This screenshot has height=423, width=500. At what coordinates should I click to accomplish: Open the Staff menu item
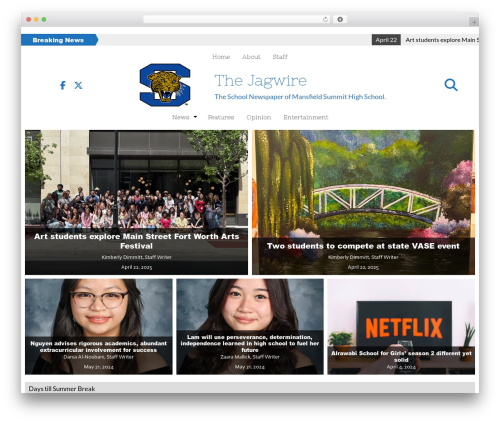(280, 57)
